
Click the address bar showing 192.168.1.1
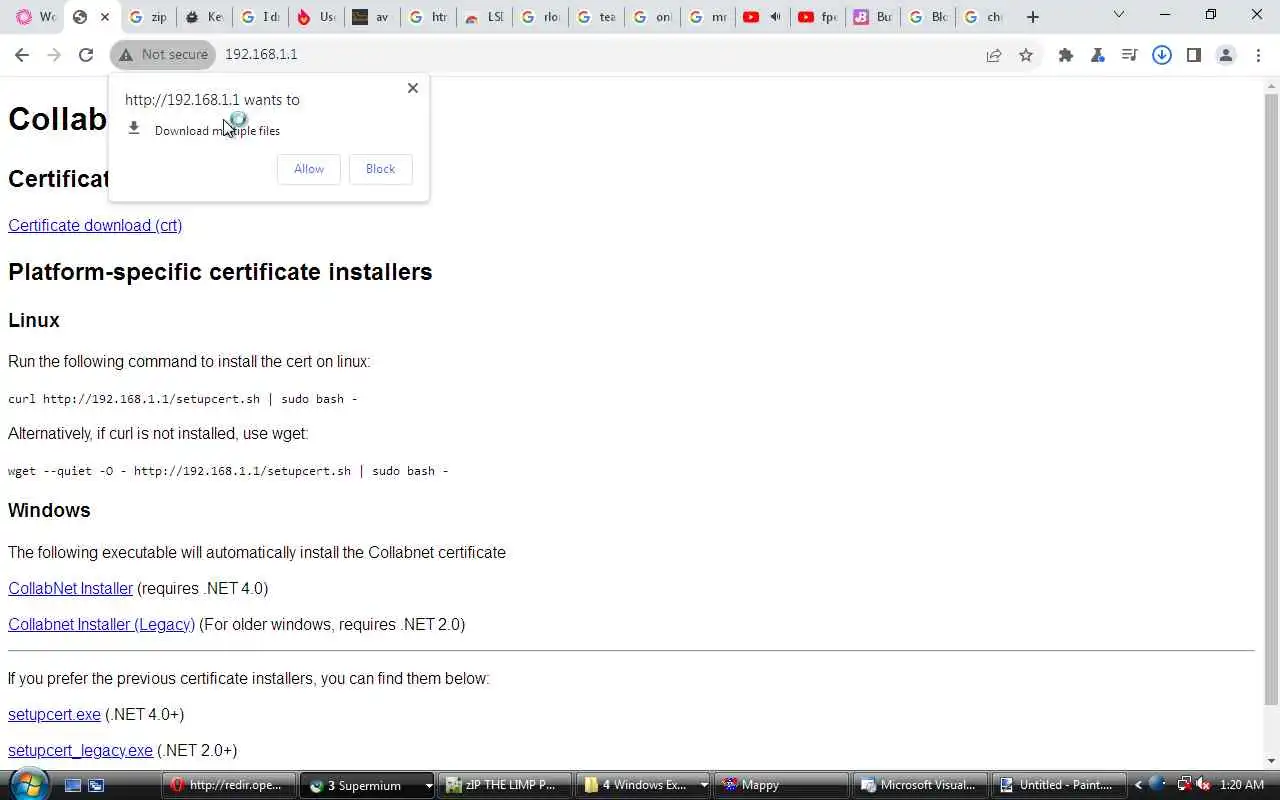coord(600,55)
